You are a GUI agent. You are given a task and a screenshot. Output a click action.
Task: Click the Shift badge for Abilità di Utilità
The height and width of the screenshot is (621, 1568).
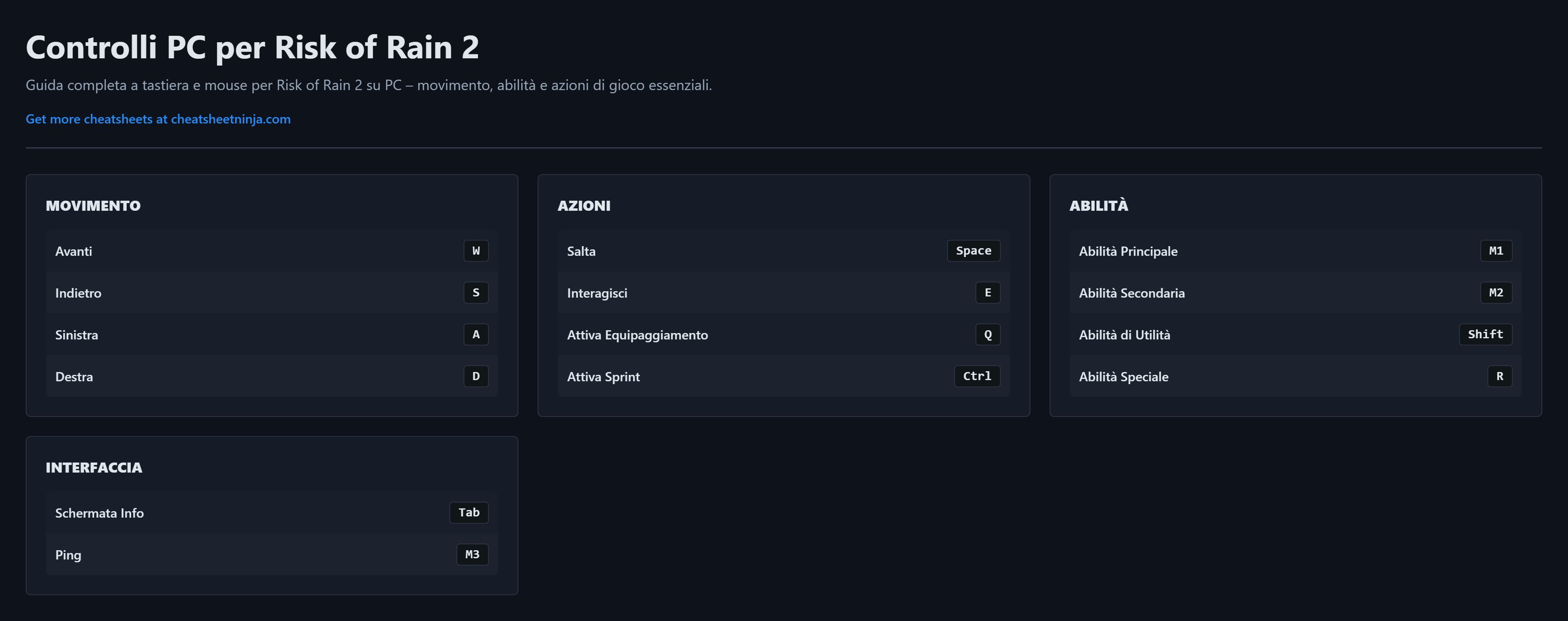(1485, 335)
